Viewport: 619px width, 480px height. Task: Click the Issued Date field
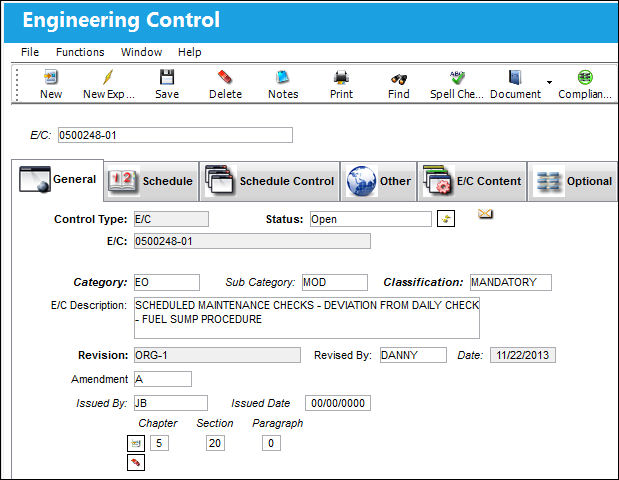(x=338, y=403)
